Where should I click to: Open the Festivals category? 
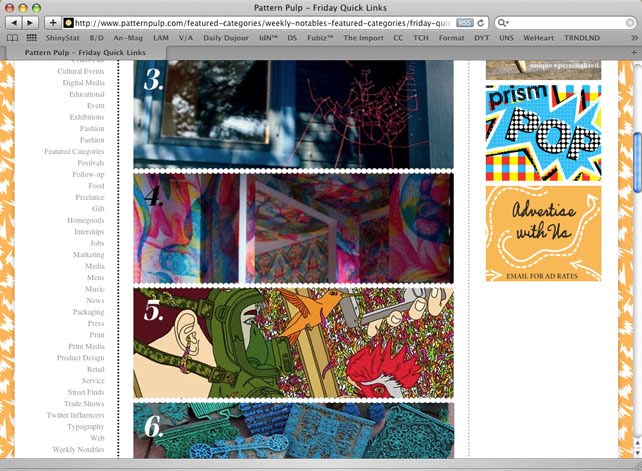click(91, 163)
